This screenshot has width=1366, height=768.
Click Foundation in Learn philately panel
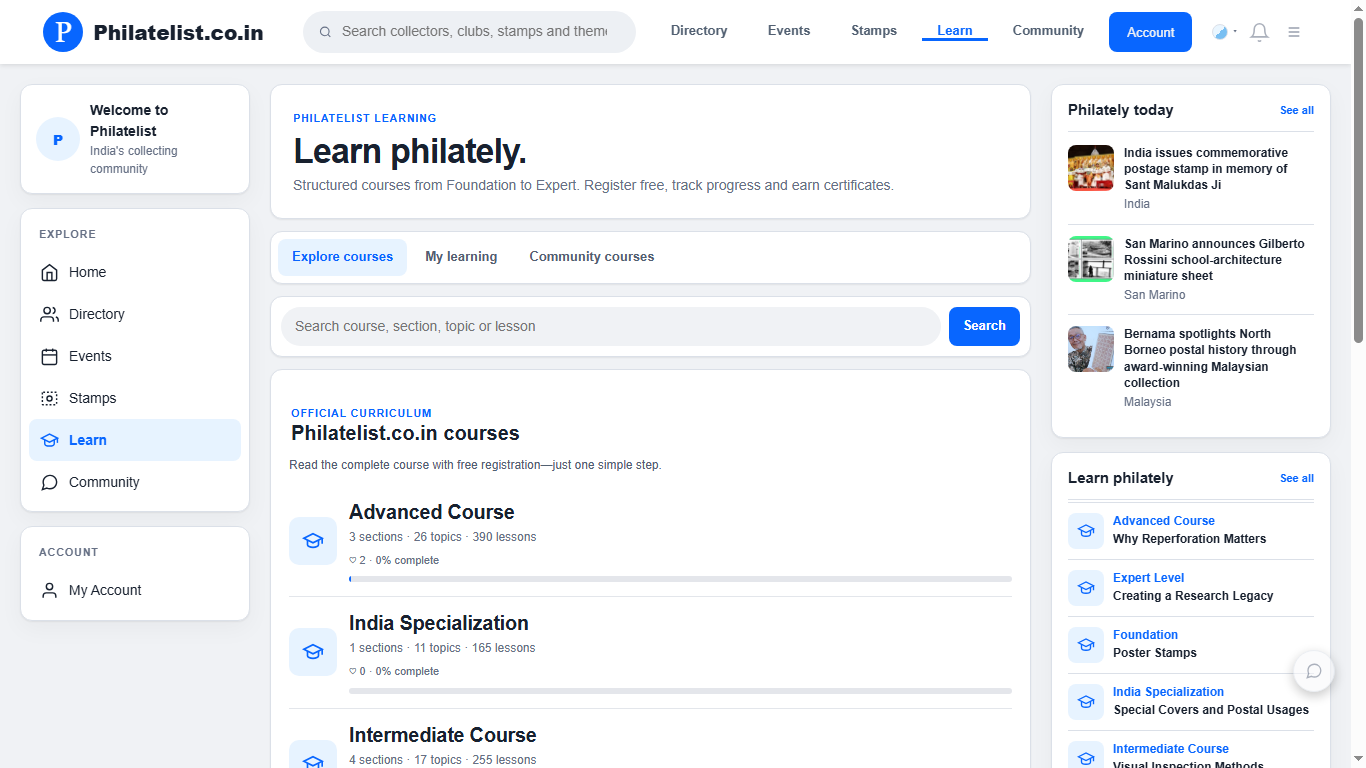pyautogui.click(x=1145, y=635)
